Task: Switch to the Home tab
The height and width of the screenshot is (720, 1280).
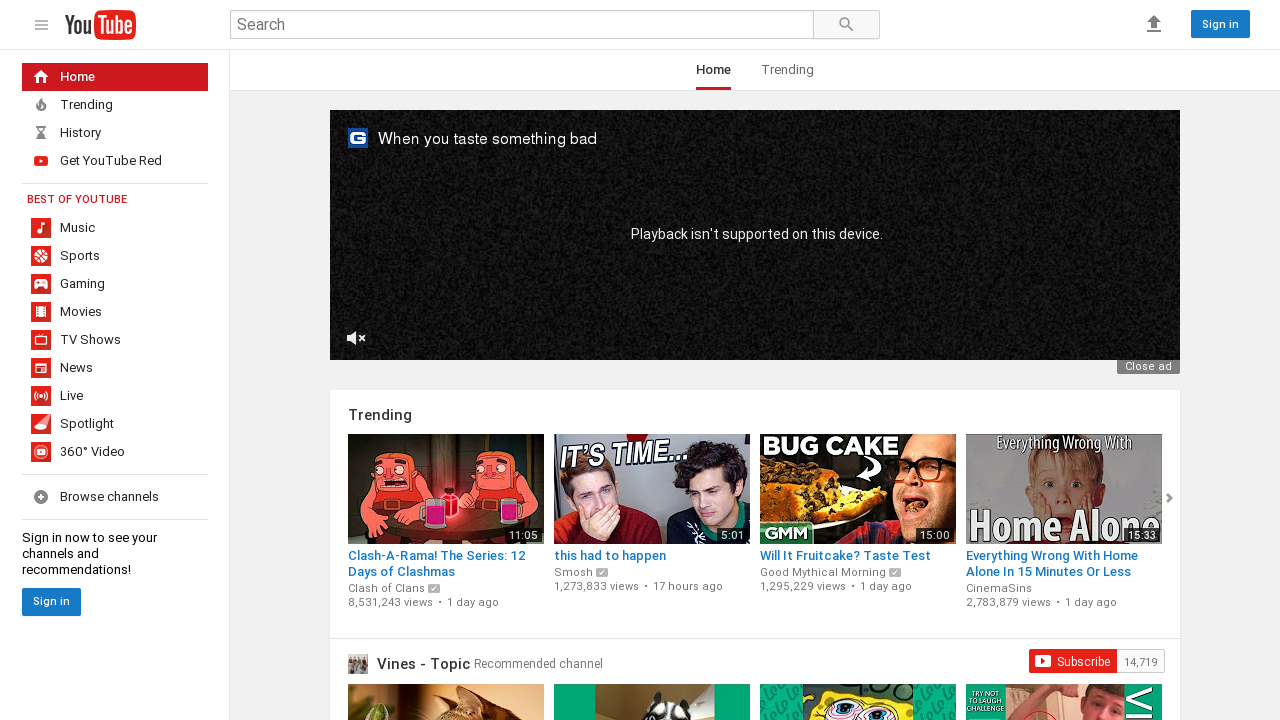Action: click(713, 70)
